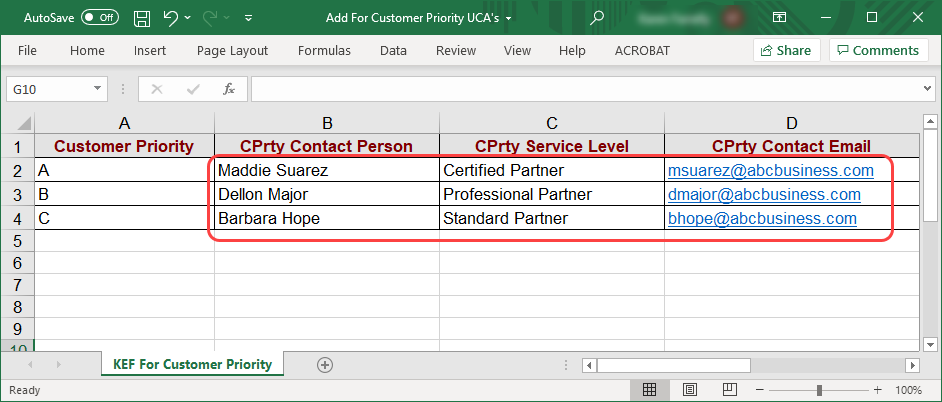This screenshot has height=402, width=942.
Task: Open the Formulas ribbon tab
Action: tap(323, 50)
